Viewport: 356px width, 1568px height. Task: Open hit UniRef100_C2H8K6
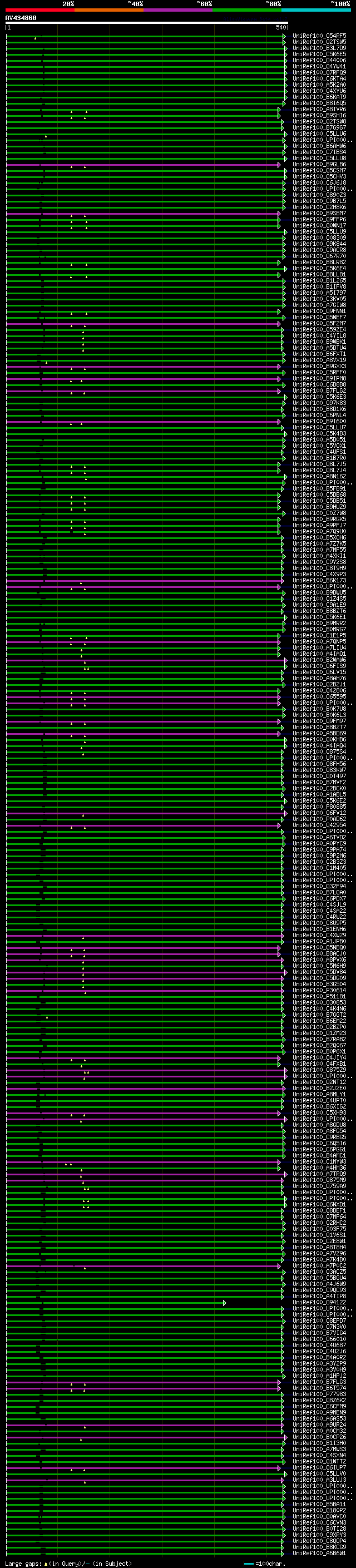(x=319, y=207)
